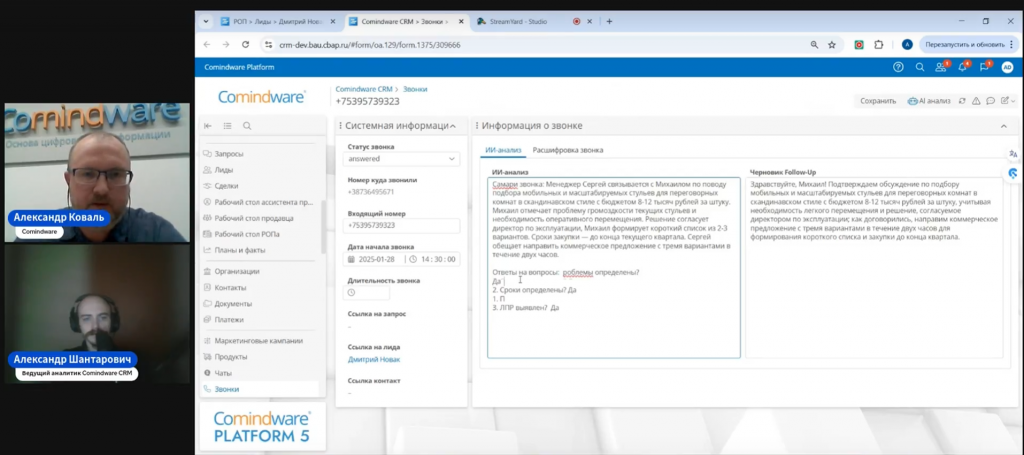Bookmark this page with the star icon
The height and width of the screenshot is (455, 1024).
pos(832,44)
